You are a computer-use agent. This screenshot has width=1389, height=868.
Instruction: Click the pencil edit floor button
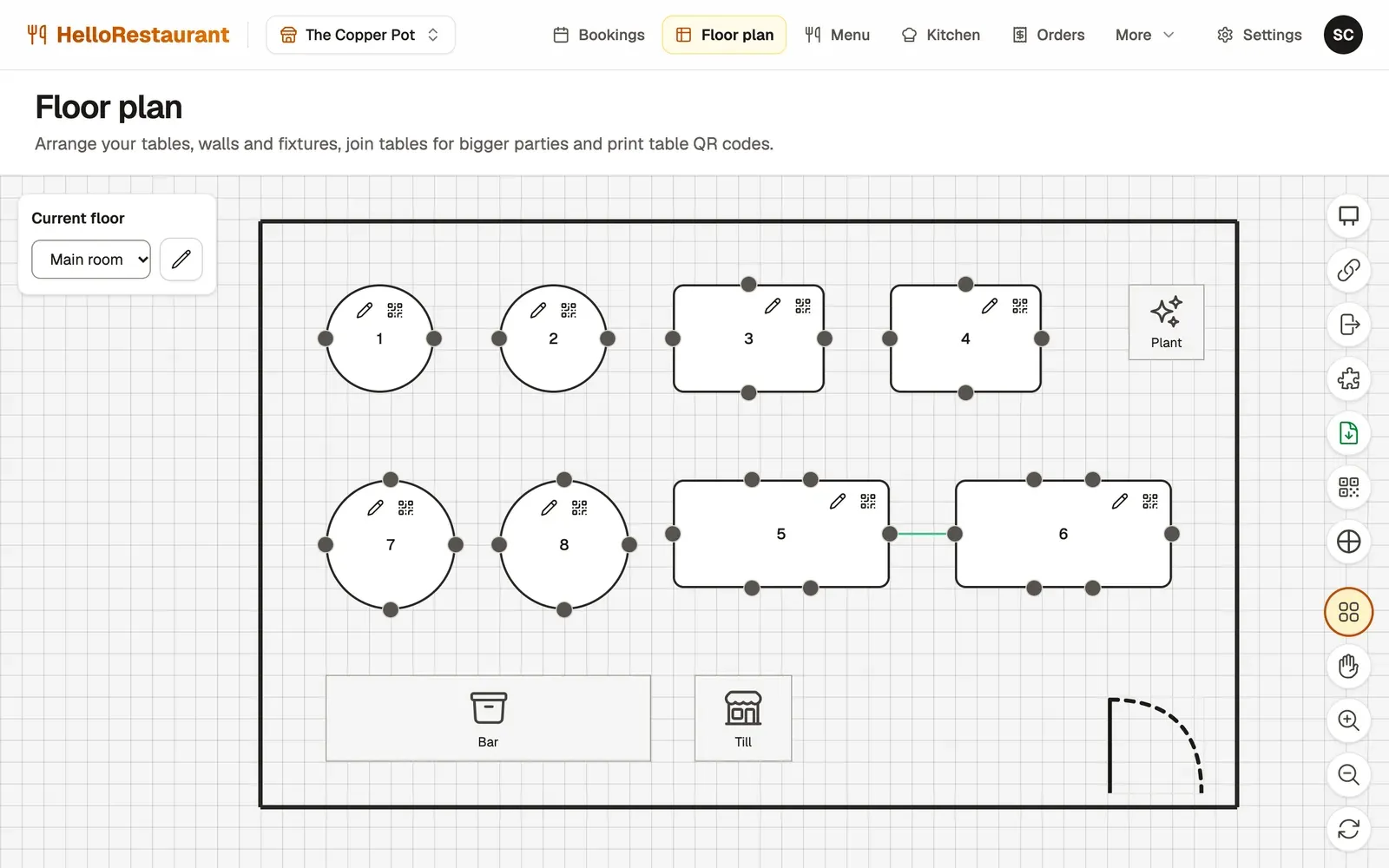pos(181,260)
